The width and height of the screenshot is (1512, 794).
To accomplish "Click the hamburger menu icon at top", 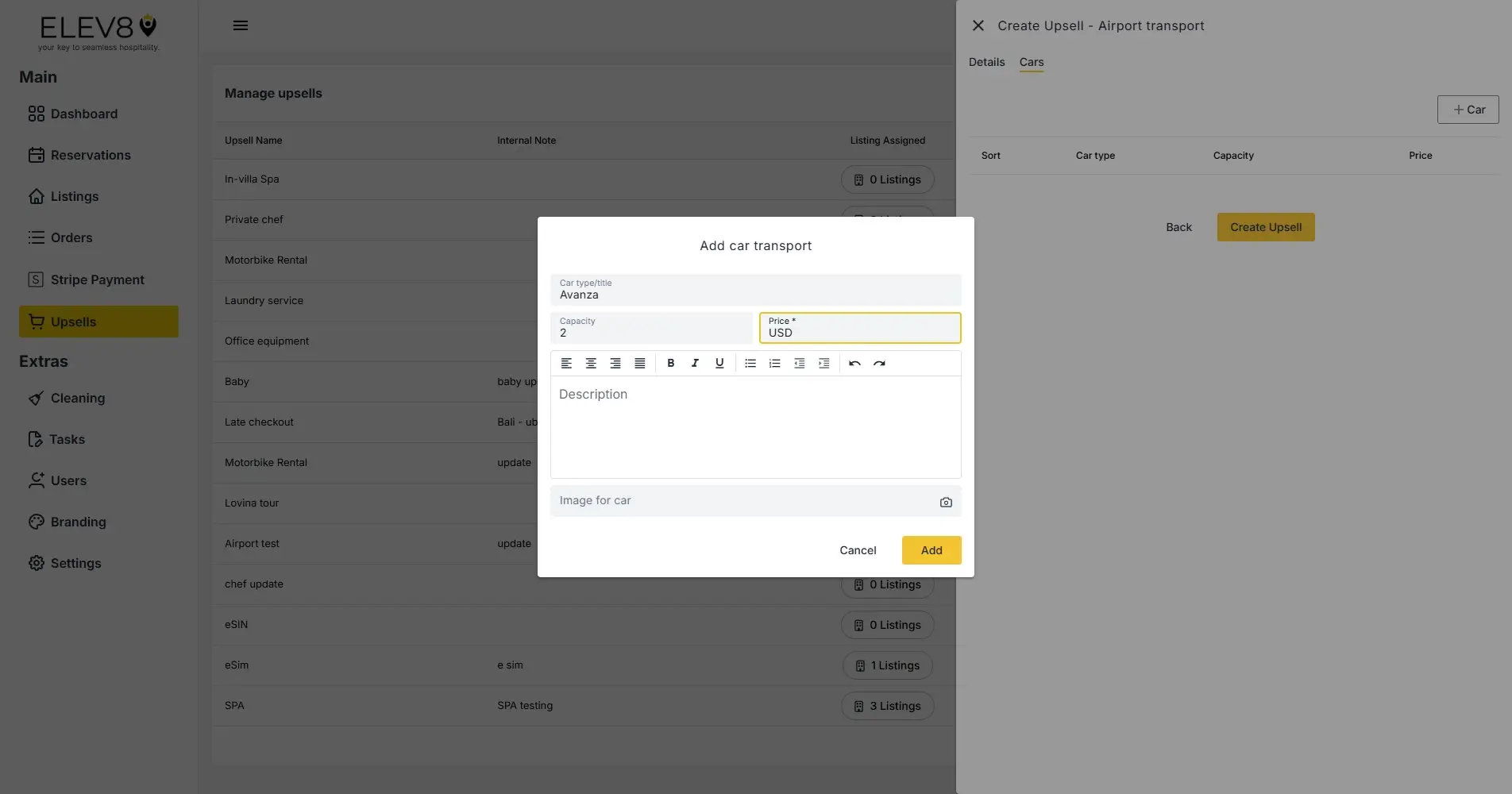I will point(241,25).
